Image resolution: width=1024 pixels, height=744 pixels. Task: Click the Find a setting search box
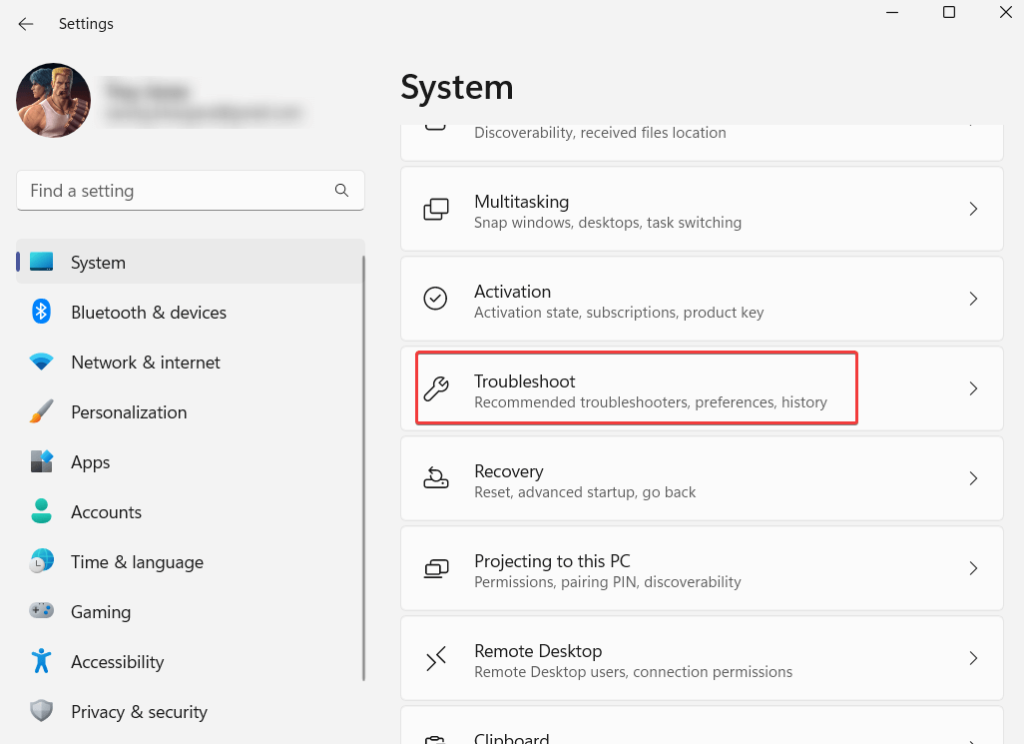coord(175,190)
